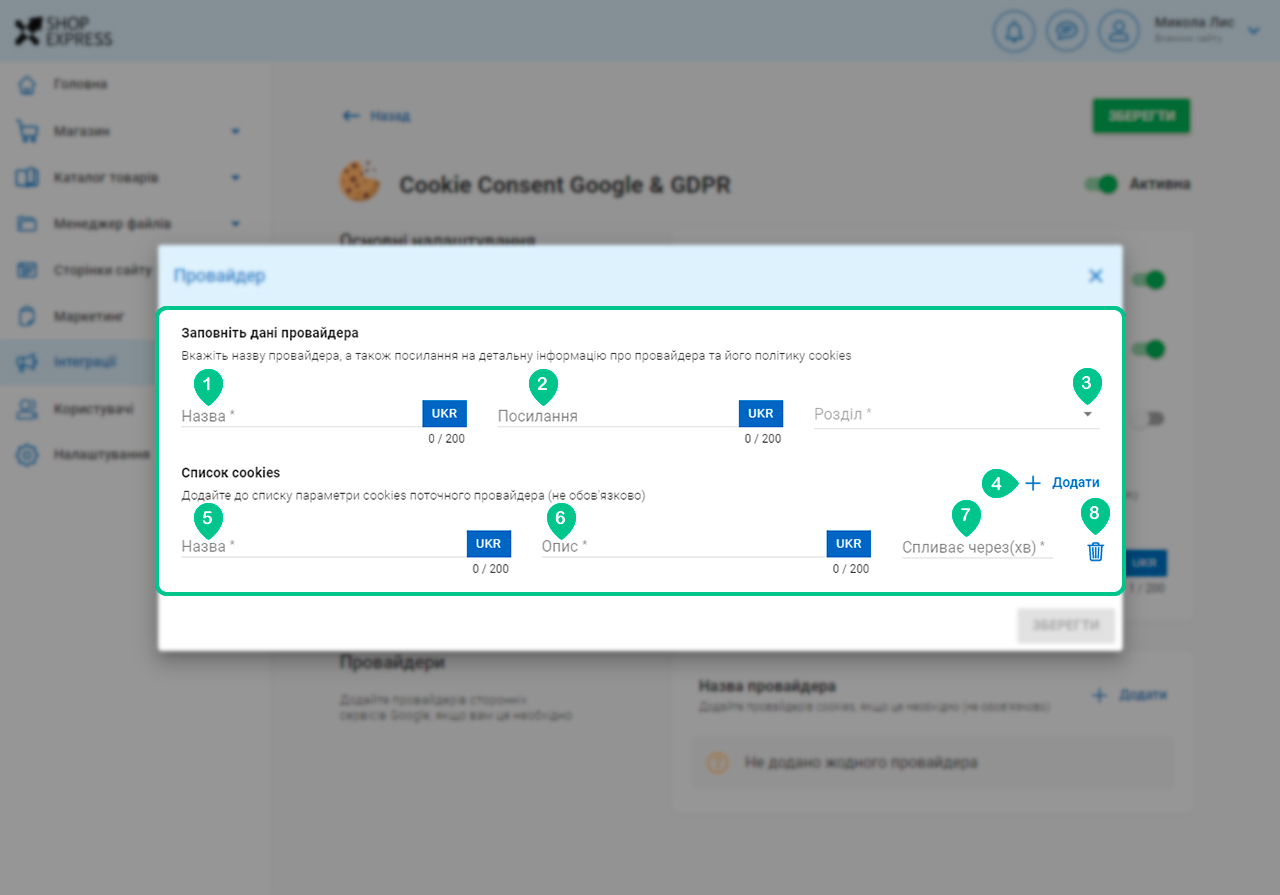This screenshot has height=895, width=1280.
Task: Click the page icon beside Сторінки сайту
Action: [x=28, y=270]
